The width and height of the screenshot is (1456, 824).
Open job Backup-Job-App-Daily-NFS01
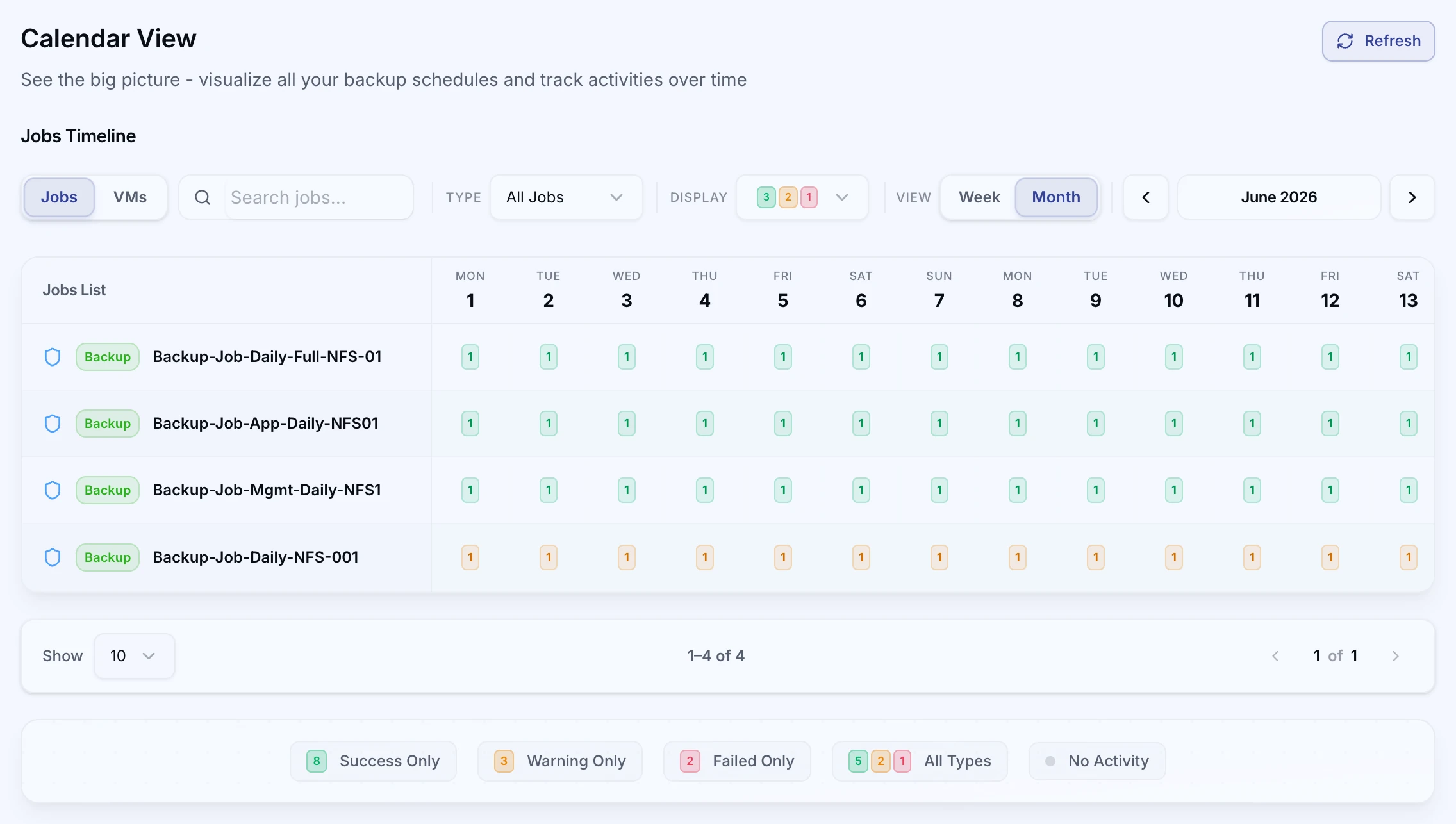(265, 424)
